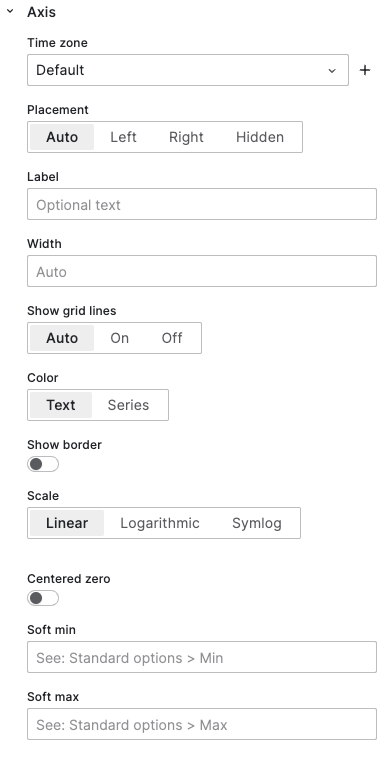Turn grid lines Off
The width and height of the screenshot is (387, 762).
pos(172,338)
